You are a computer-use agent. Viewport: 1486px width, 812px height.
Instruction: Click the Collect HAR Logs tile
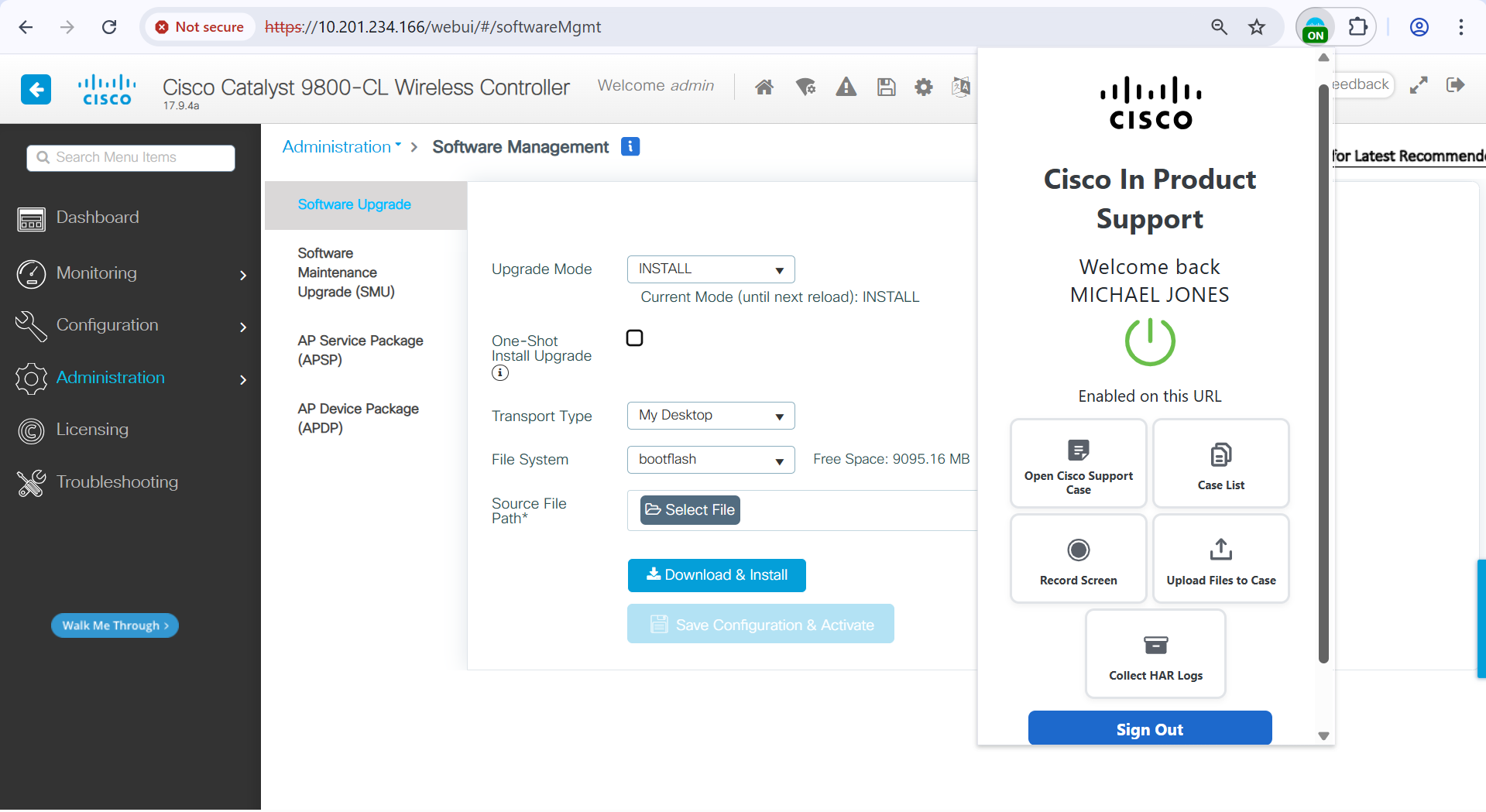click(1155, 654)
